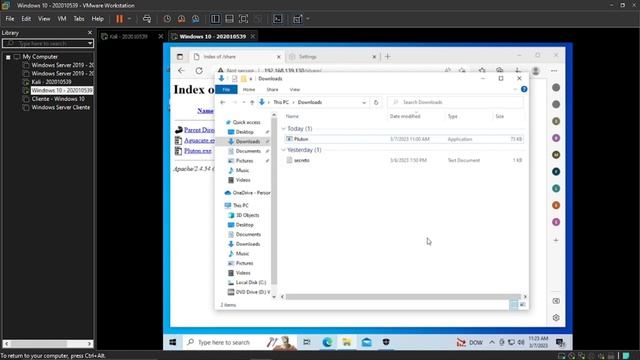Open the VMware Help menu

(x=98, y=19)
